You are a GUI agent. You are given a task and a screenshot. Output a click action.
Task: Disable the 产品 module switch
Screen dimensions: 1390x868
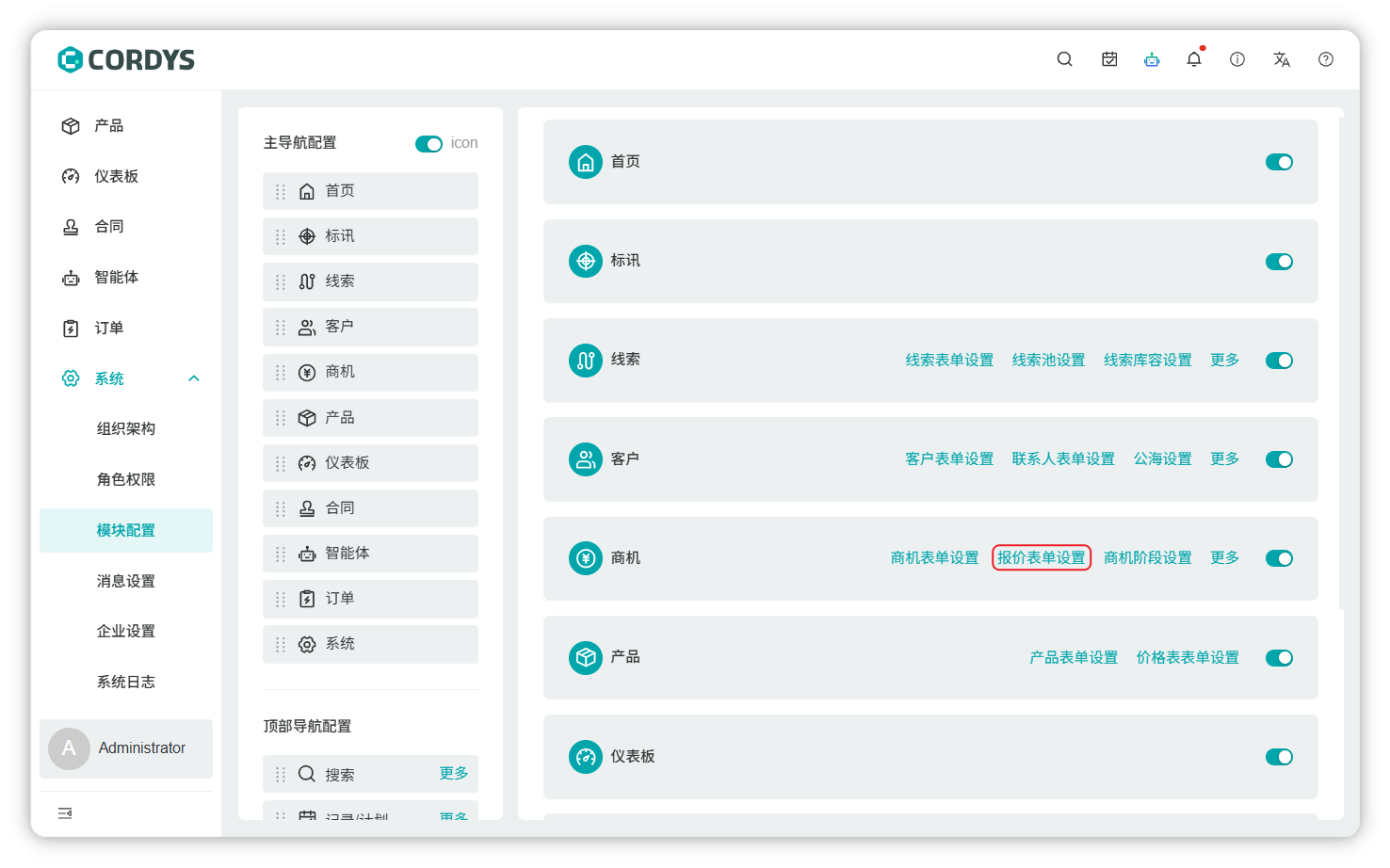[x=1279, y=658]
